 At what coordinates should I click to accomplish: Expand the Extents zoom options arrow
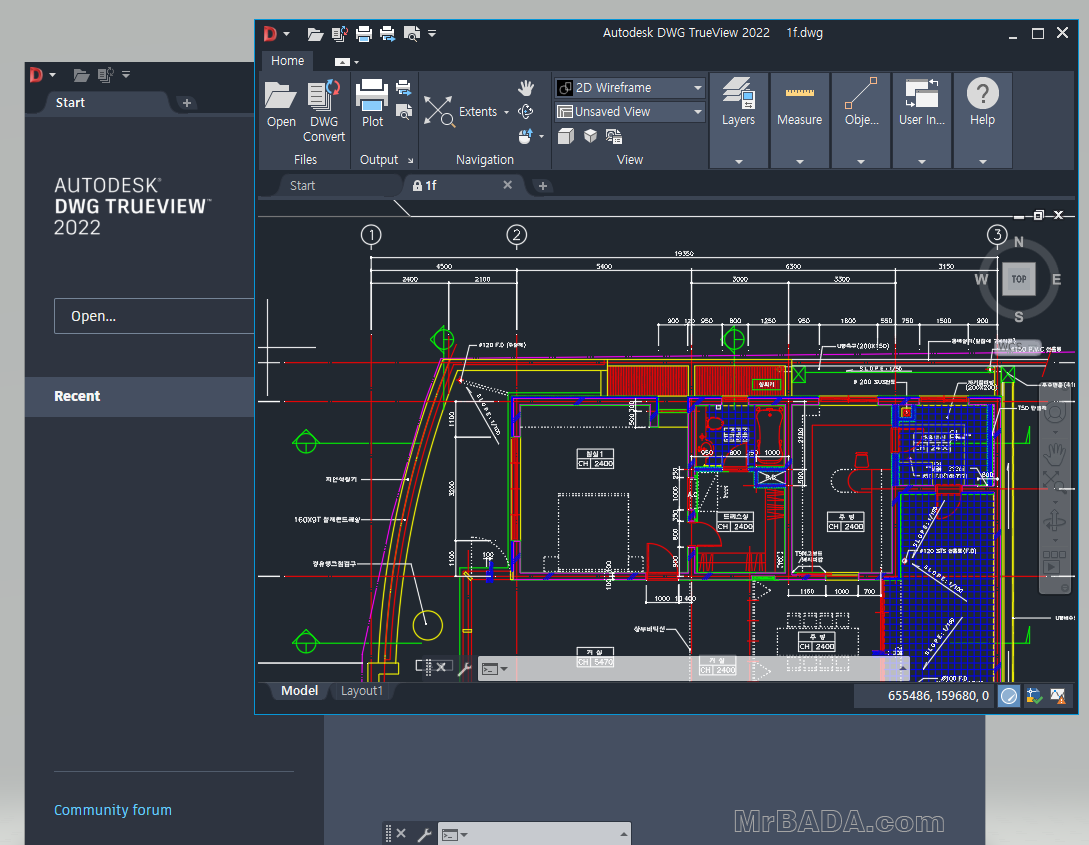pos(506,112)
